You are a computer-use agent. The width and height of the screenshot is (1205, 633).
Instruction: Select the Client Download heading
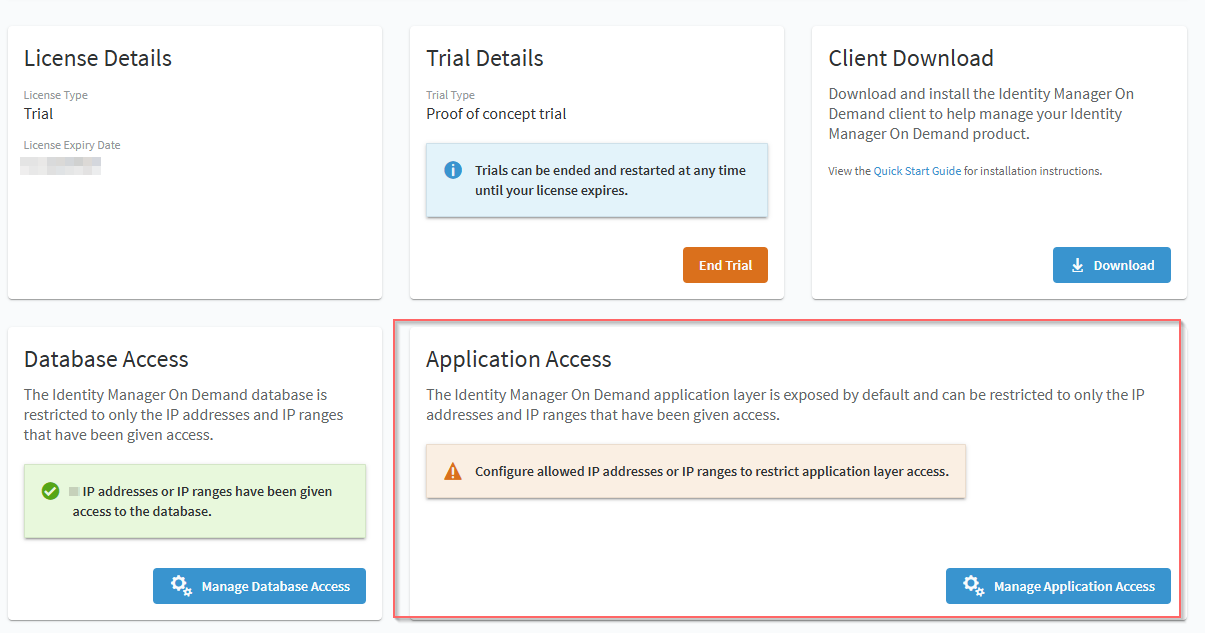point(911,58)
